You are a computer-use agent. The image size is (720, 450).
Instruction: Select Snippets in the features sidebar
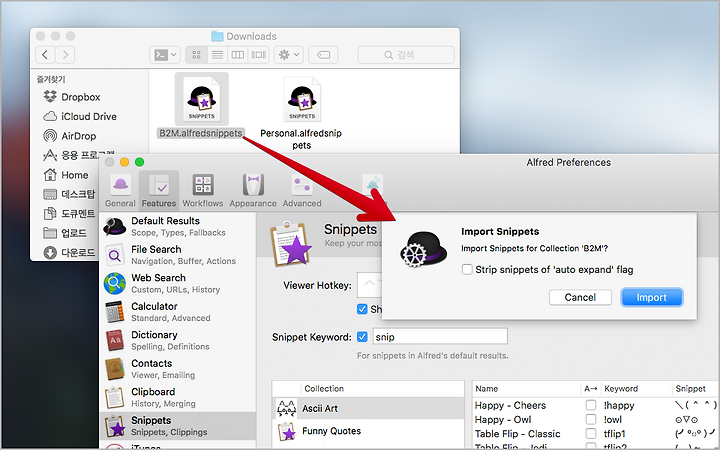pyautogui.click(x=177, y=426)
